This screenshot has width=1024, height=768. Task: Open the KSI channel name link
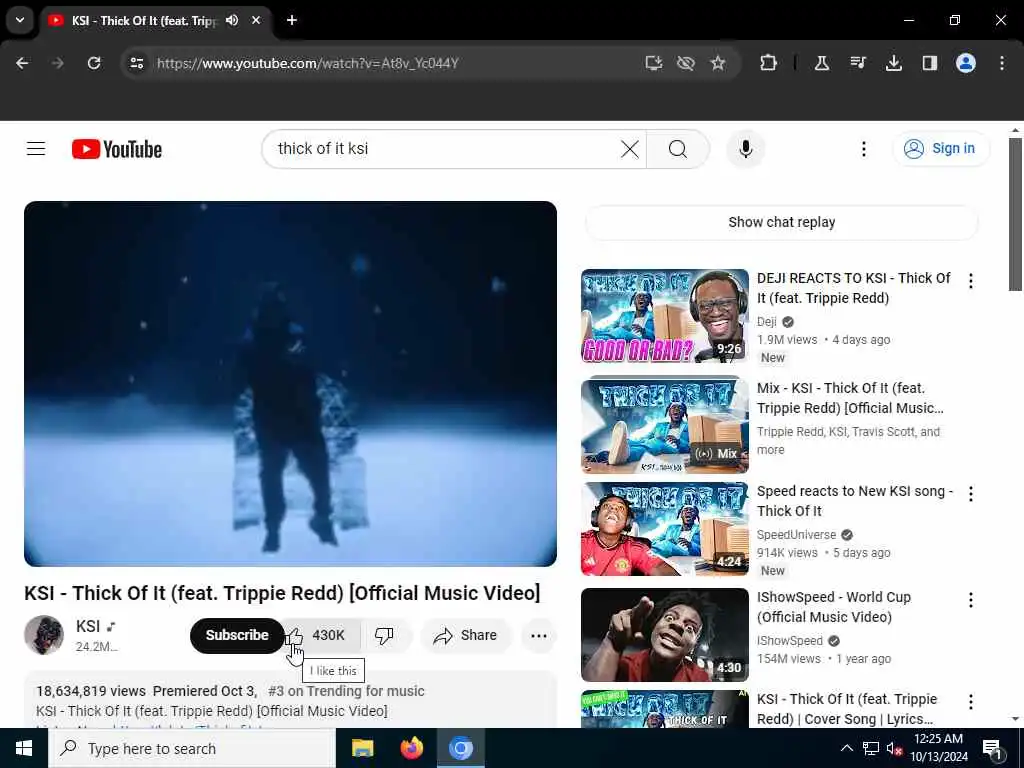(x=88, y=626)
